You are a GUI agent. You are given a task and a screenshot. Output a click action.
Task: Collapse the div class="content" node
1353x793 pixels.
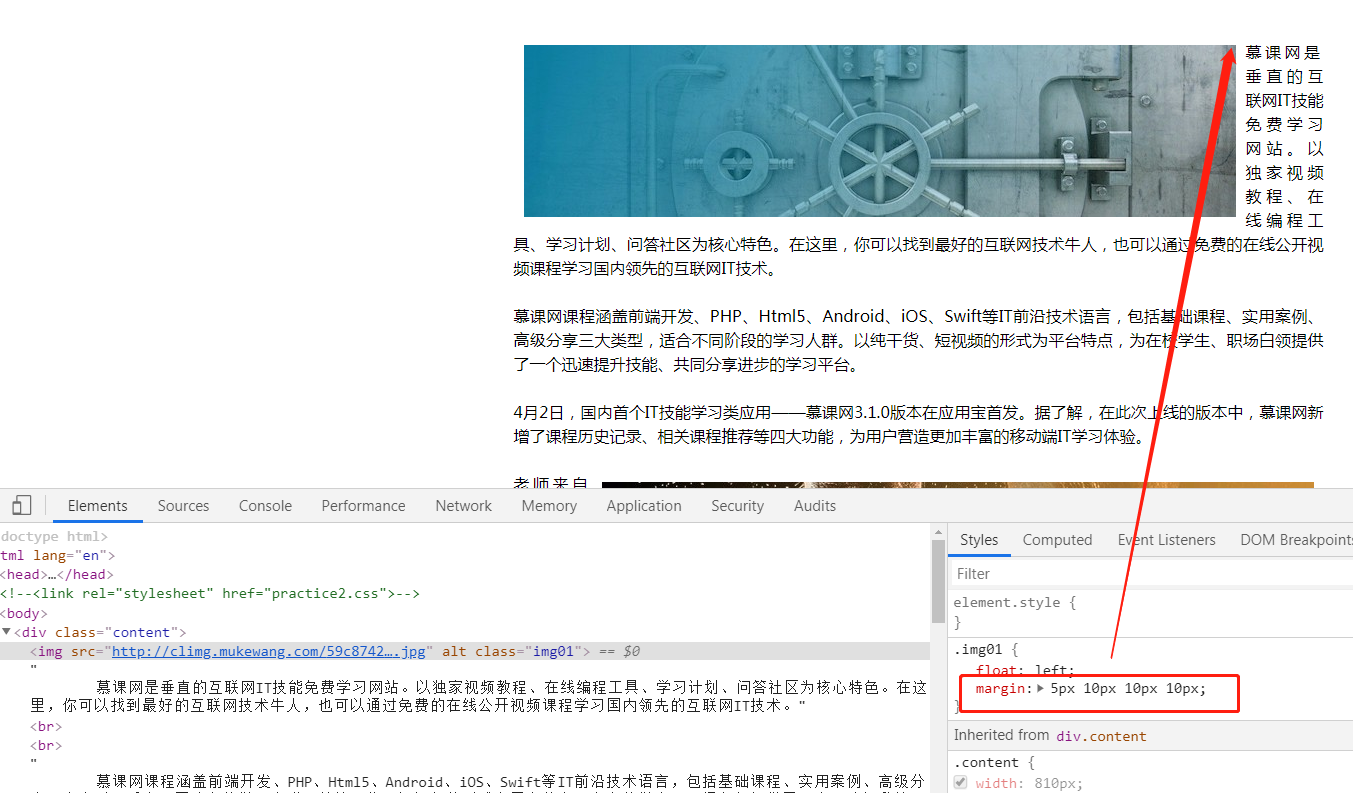tap(6, 632)
